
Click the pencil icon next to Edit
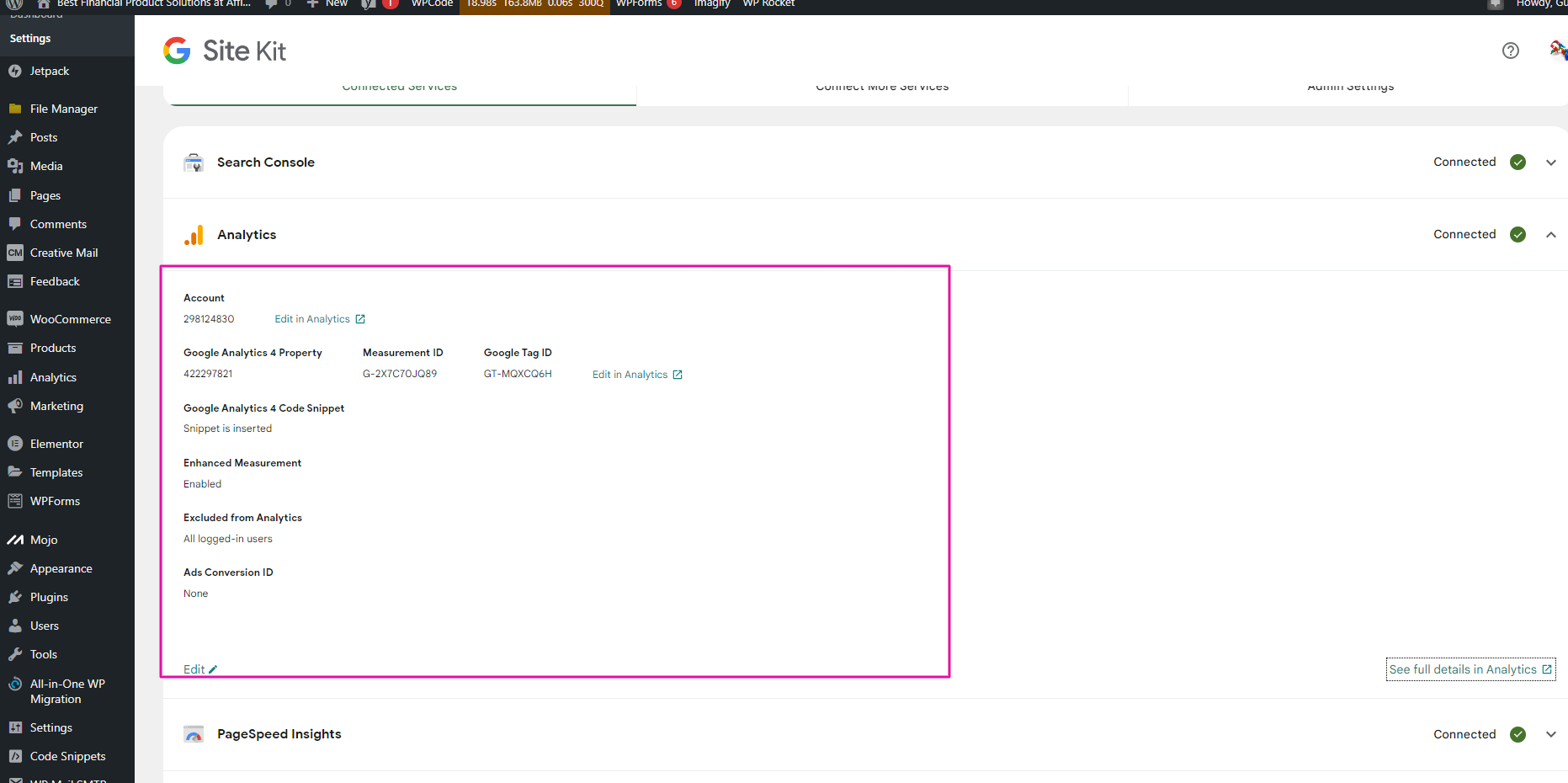click(x=213, y=669)
